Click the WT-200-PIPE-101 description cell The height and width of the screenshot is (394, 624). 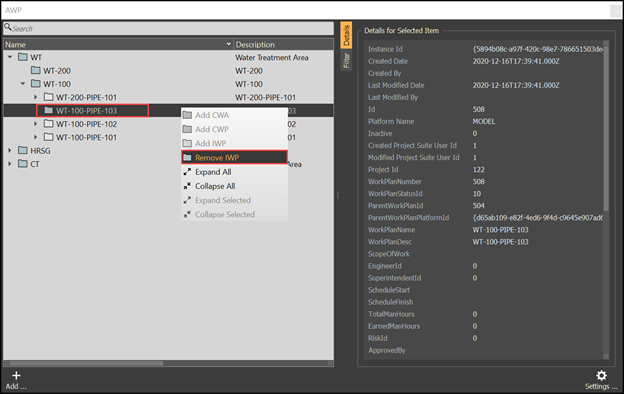pyautogui.click(x=265, y=98)
